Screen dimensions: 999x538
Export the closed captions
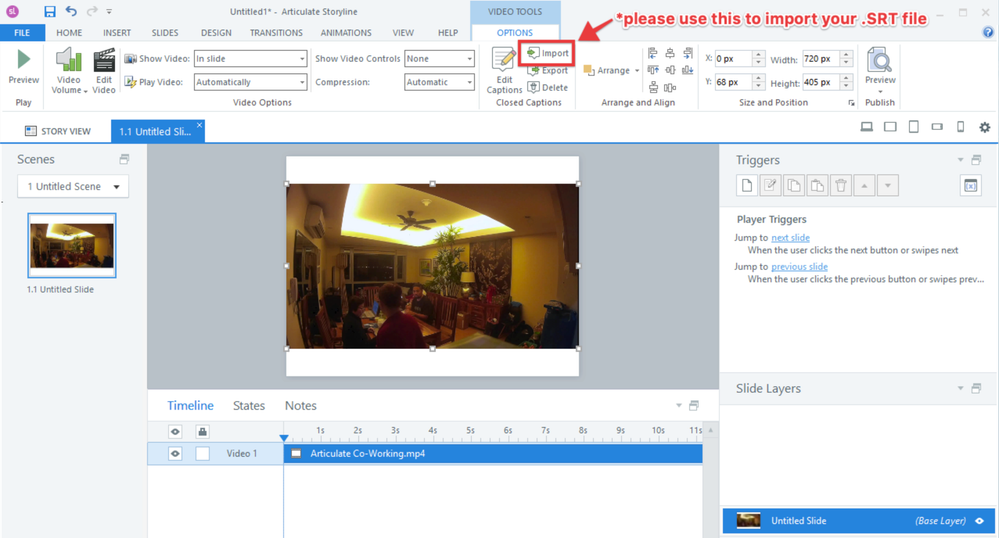(x=547, y=70)
